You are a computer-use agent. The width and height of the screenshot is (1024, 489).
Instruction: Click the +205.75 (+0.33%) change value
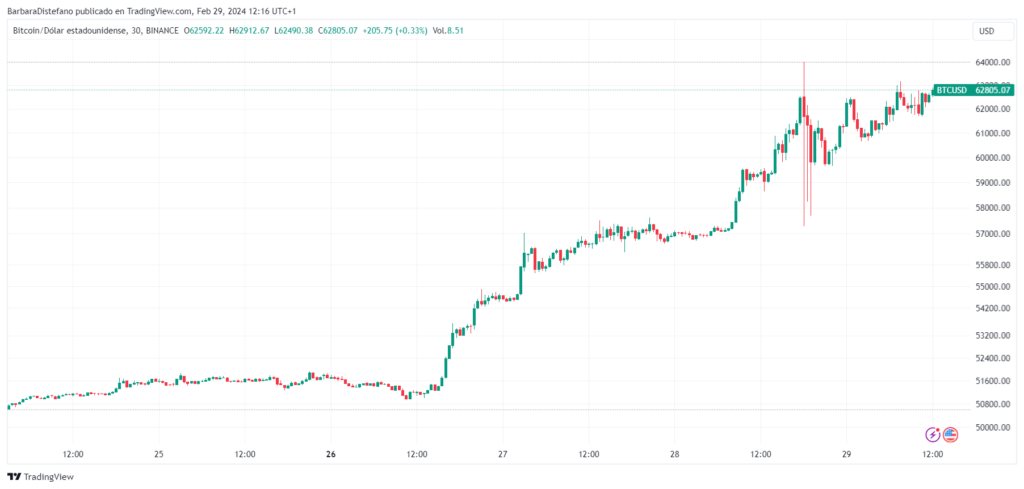pos(399,30)
